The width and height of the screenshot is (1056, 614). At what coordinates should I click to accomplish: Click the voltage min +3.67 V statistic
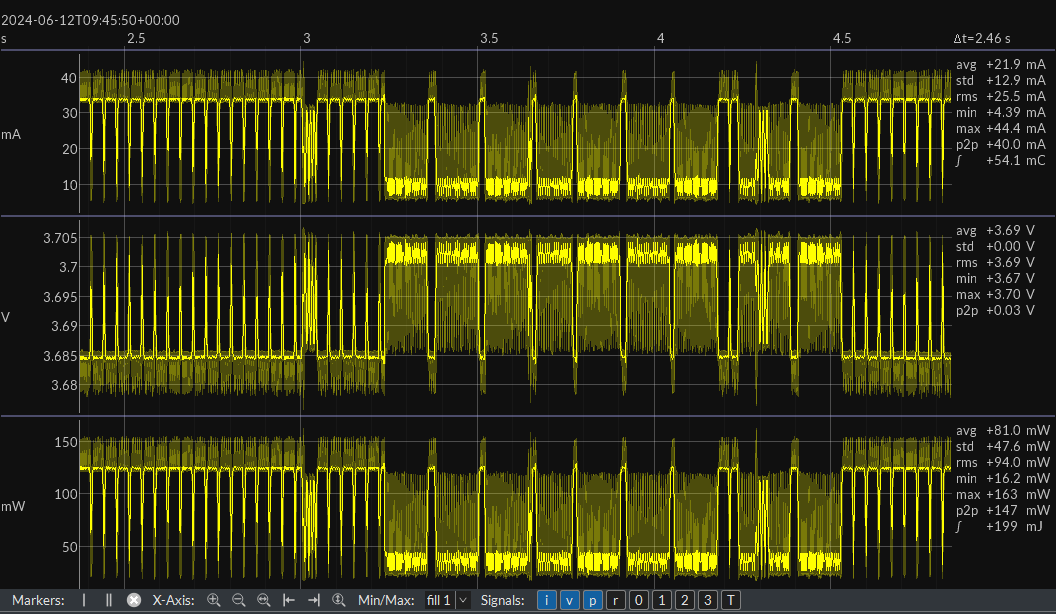coord(995,278)
